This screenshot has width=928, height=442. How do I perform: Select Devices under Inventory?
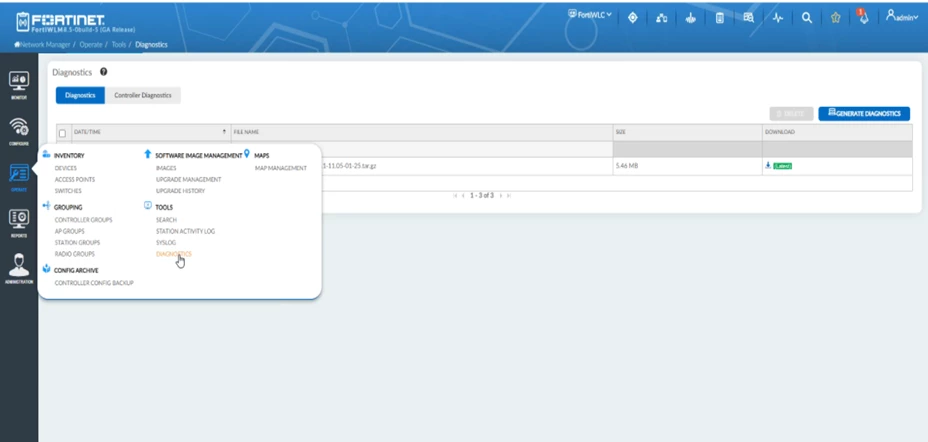coord(66,168)
